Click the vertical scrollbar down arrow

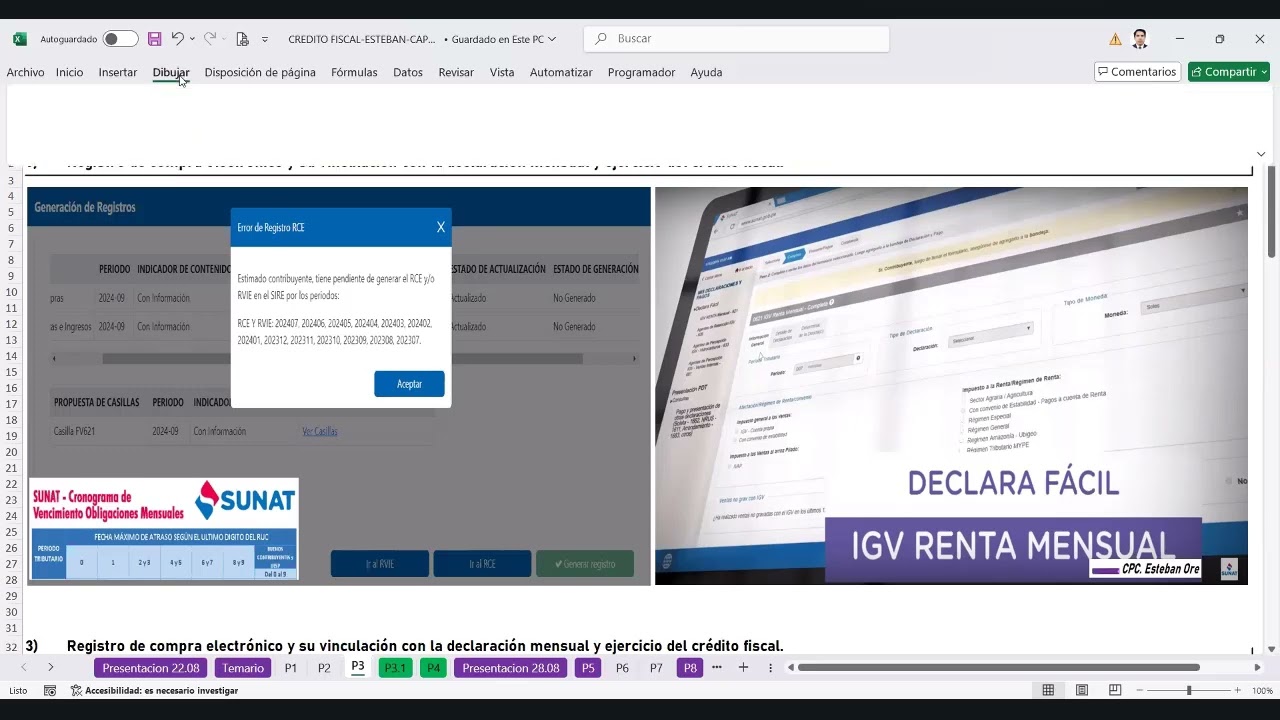[1271, 649]
